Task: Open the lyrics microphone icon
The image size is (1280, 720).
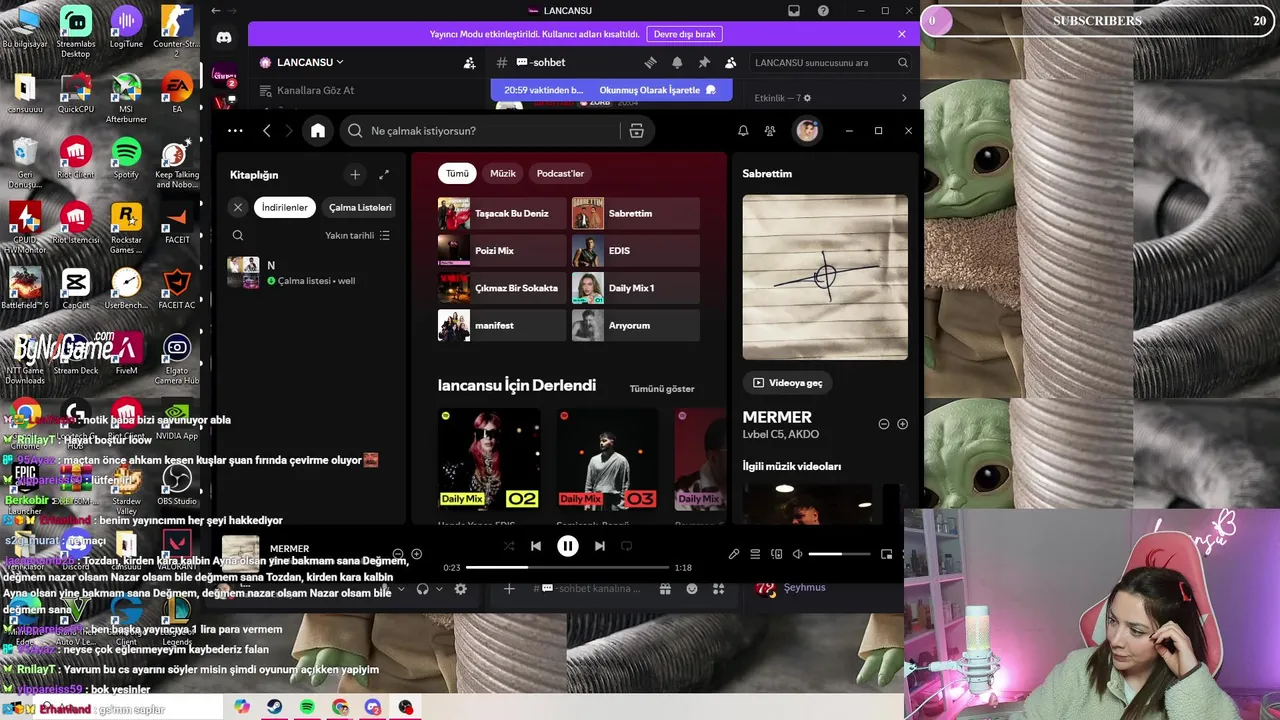Action: [734, 554]
